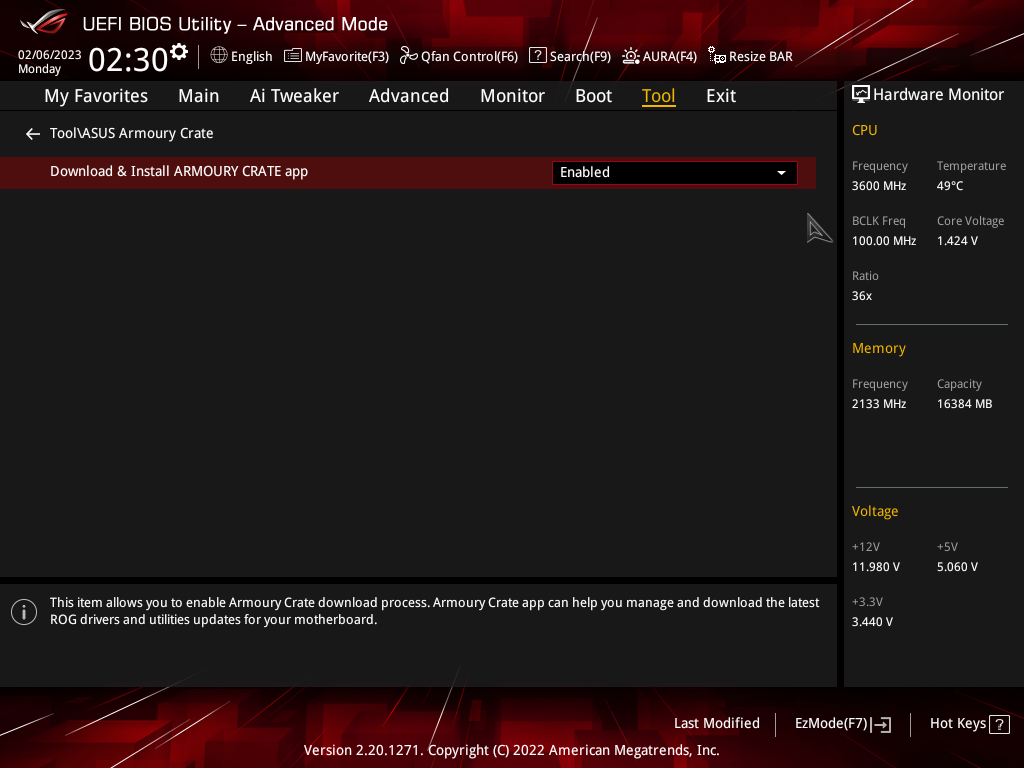Click the Hardware Monitor title
The width and height of the screenshot is (1024, 768).
(x=938, y=95)
